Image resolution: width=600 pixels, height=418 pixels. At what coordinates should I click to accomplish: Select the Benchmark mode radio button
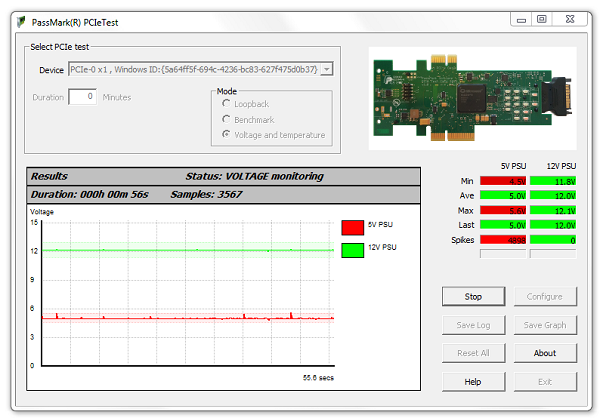(x=226, y=119)
